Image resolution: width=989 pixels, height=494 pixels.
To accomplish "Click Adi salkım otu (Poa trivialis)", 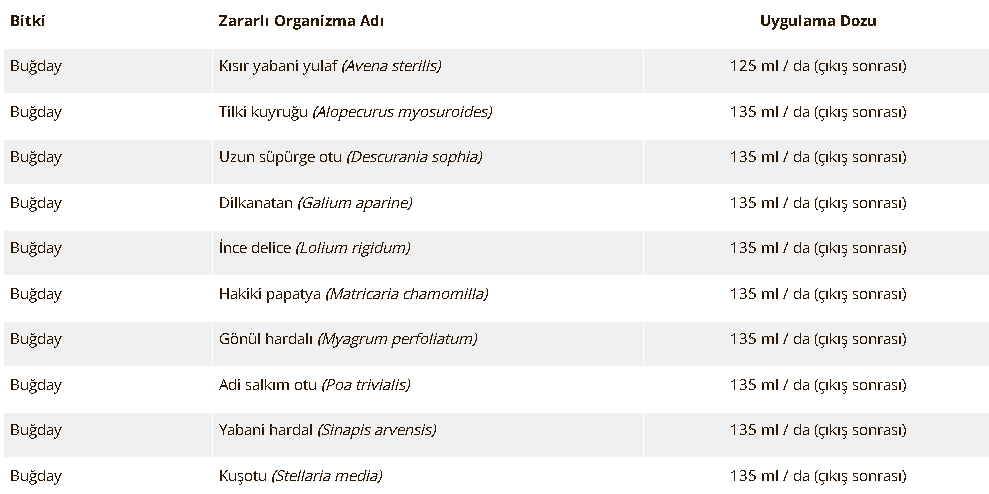I will [x=314, y=385].
